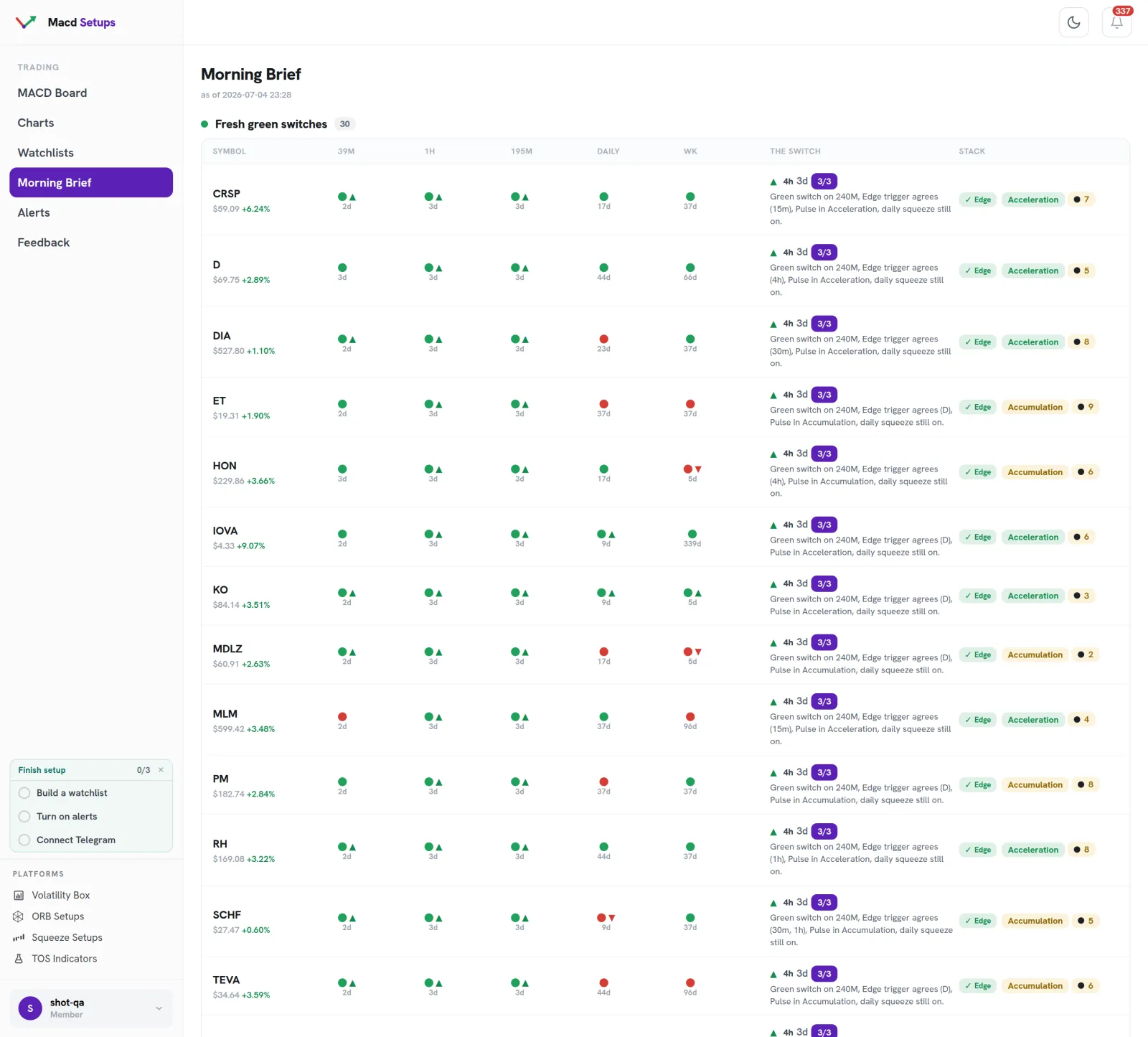This screenshot has width=1148, height=1037.
Task: Click SCHF daily red down-arrow indicator
Action: (x=606, y=918)
